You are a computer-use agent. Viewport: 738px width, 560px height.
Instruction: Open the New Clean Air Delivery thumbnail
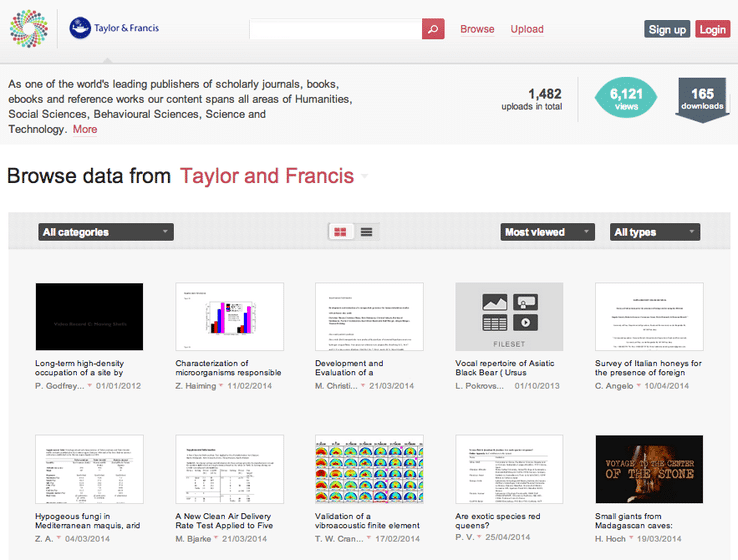(230, 469)
